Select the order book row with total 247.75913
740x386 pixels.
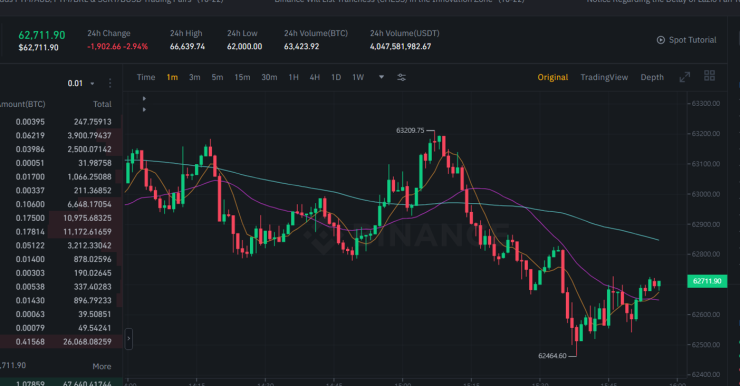(x=61, y=122)
